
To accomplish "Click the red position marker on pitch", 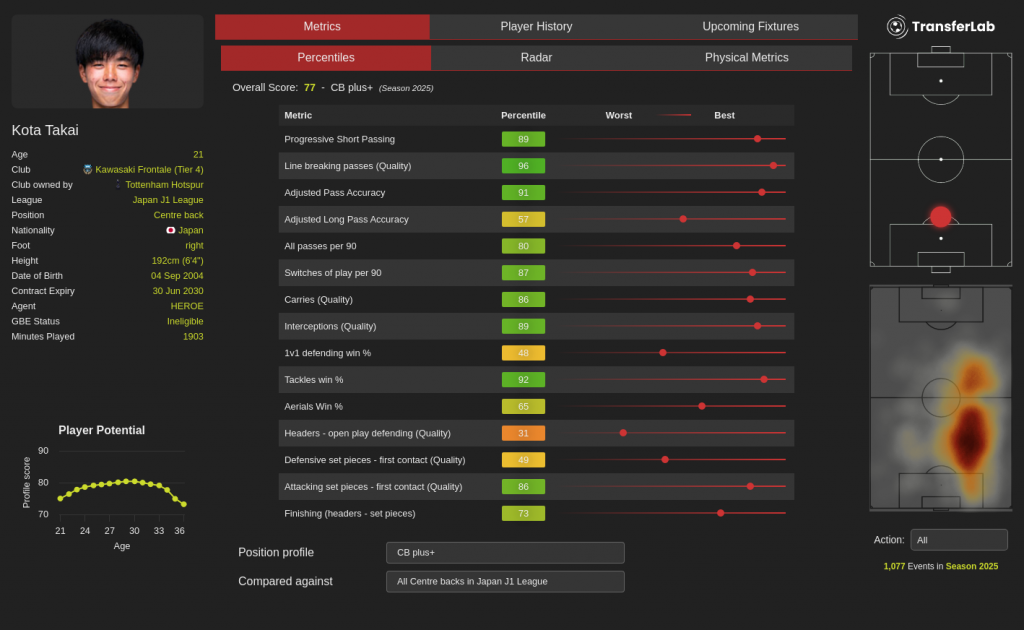I will pos(940,217).
